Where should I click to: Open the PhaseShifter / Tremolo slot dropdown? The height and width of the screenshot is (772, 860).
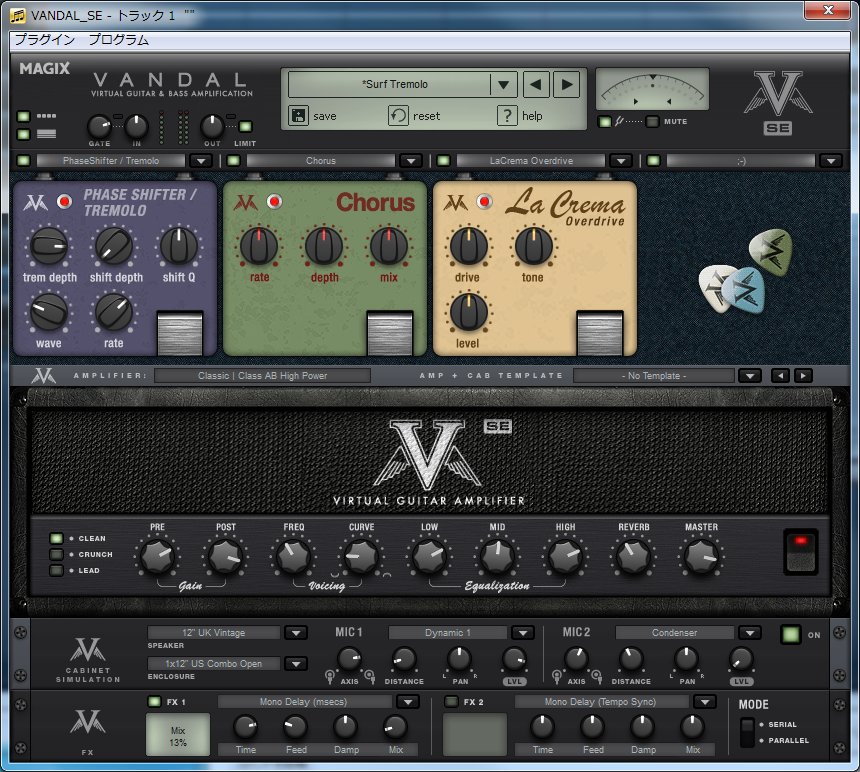tap(201, 161)
